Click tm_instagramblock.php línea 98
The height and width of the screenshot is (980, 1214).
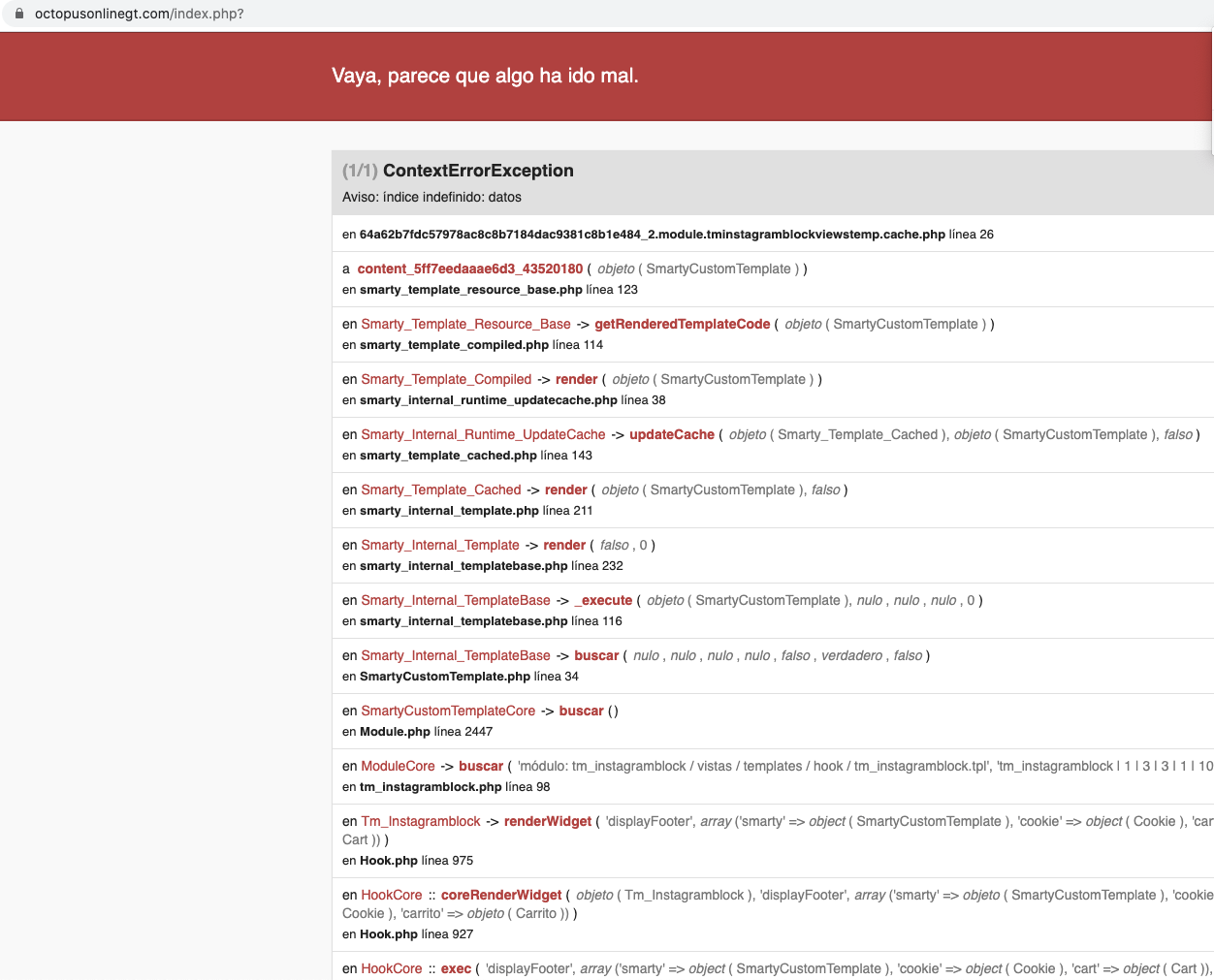click(446, 786)
